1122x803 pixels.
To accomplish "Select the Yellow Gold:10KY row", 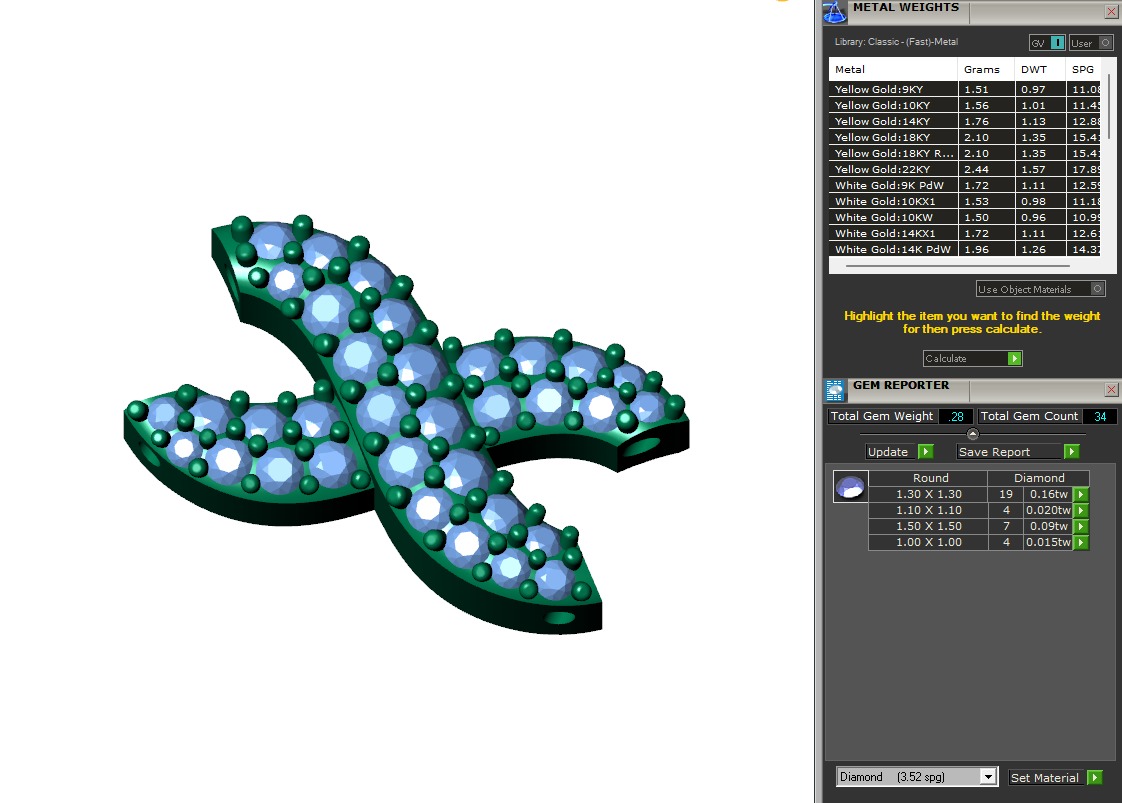I will tap(965, 105).
